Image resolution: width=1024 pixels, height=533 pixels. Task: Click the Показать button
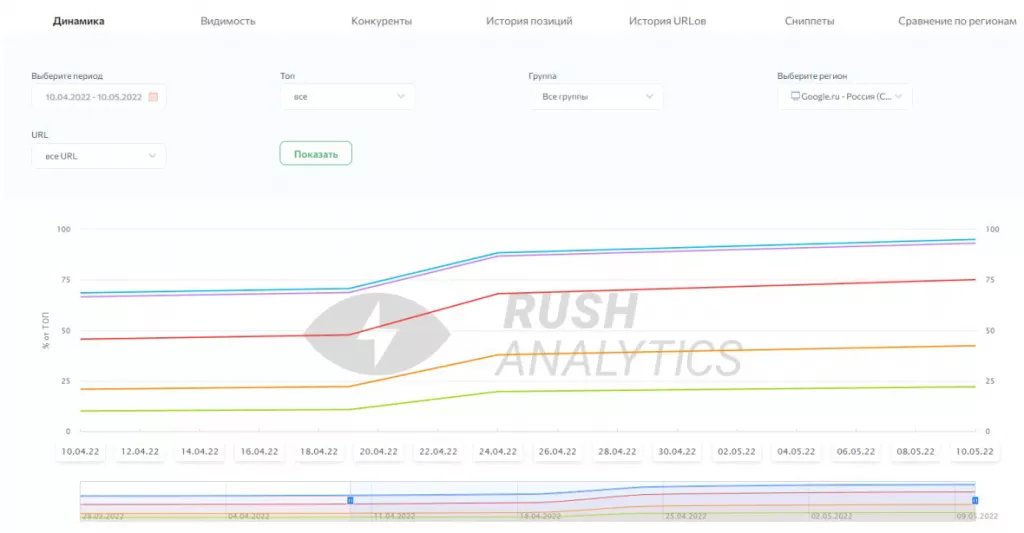point(316,153)
